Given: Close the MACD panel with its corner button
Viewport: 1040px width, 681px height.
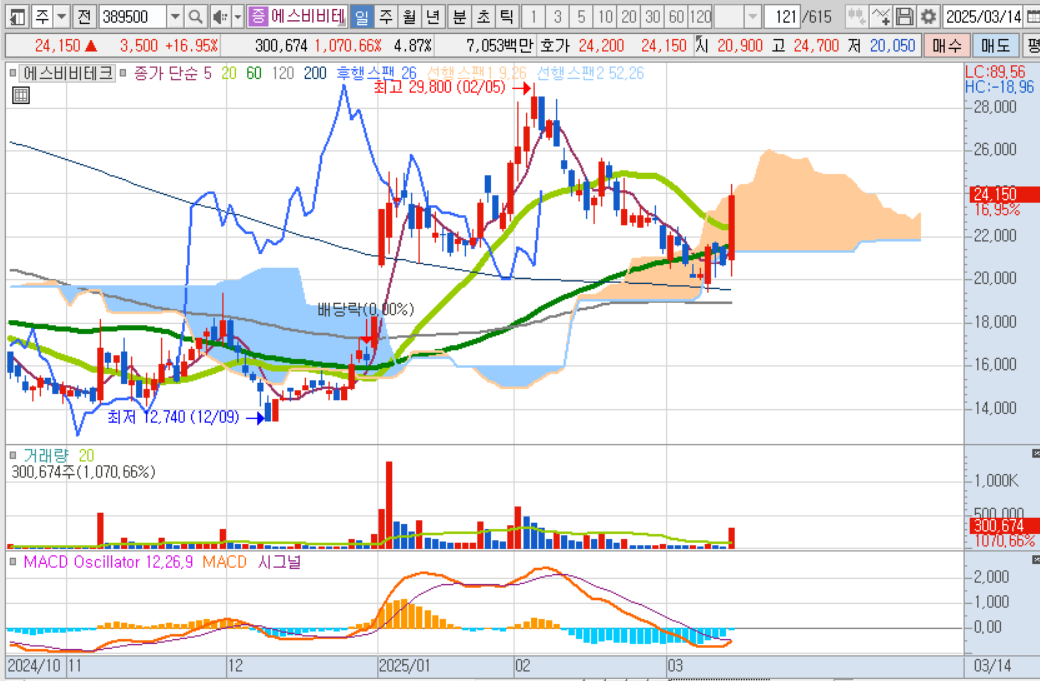Looking at the screenshot, I should 1035,560.
